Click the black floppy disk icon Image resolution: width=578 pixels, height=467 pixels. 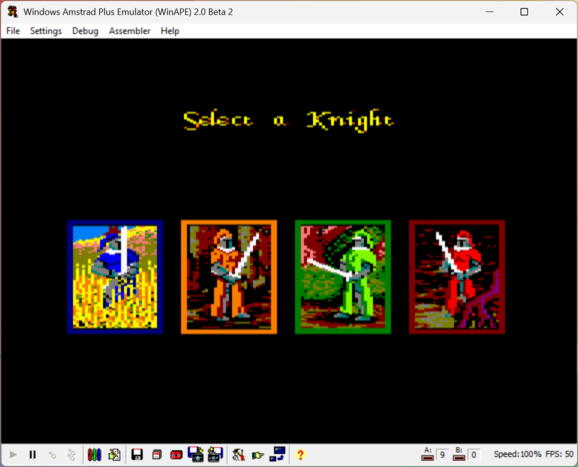tap(137, 455)
